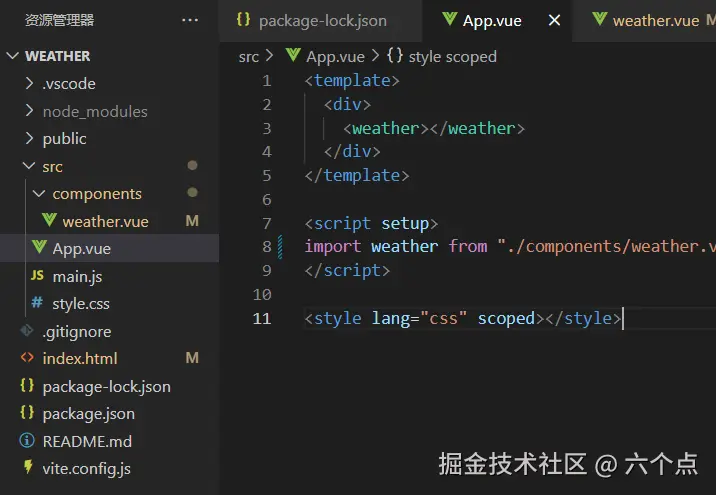
Task: Click the Vue icon on App.vue tab
Action: (450, 19)
